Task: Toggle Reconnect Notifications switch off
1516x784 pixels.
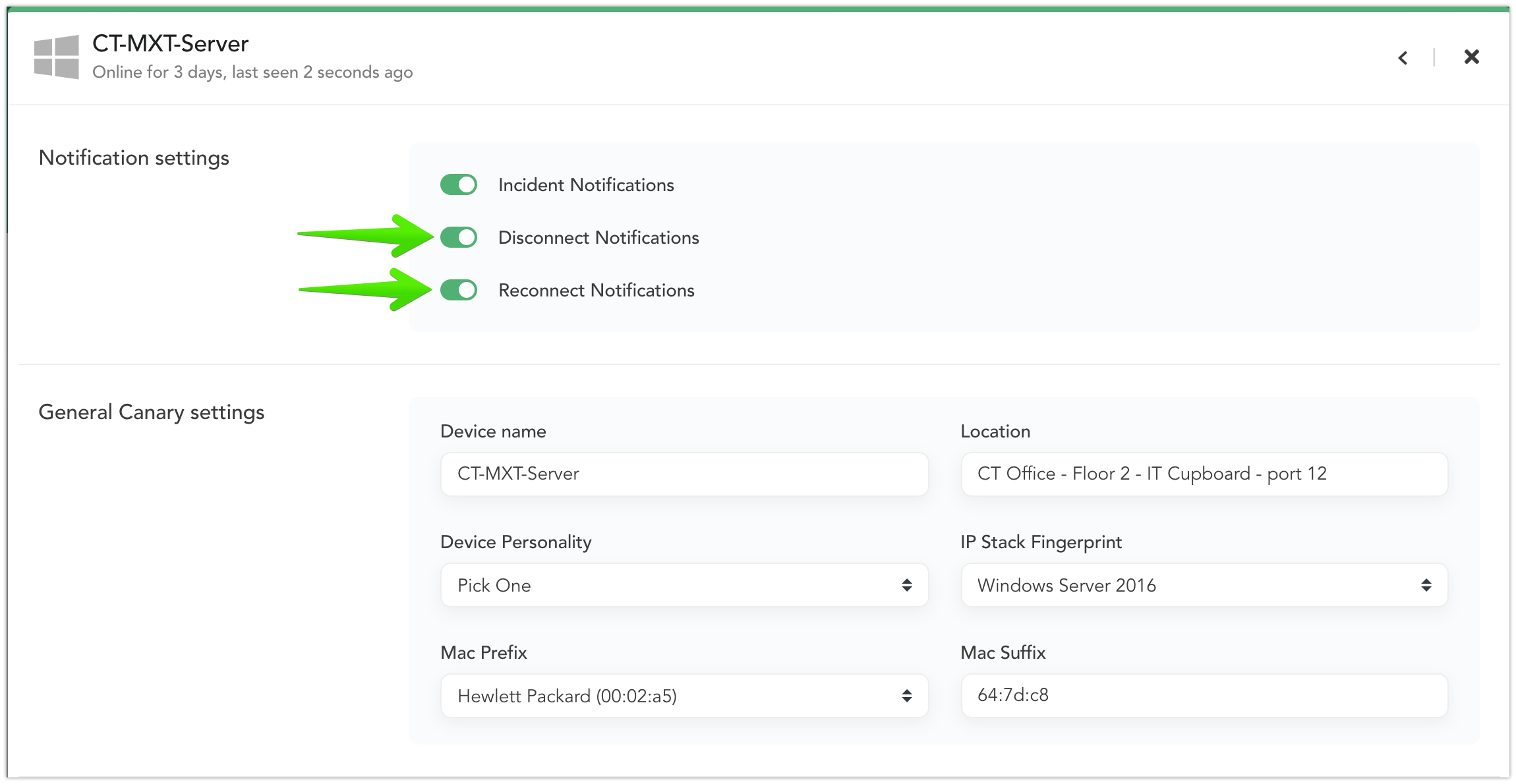Action: point(459,290)
